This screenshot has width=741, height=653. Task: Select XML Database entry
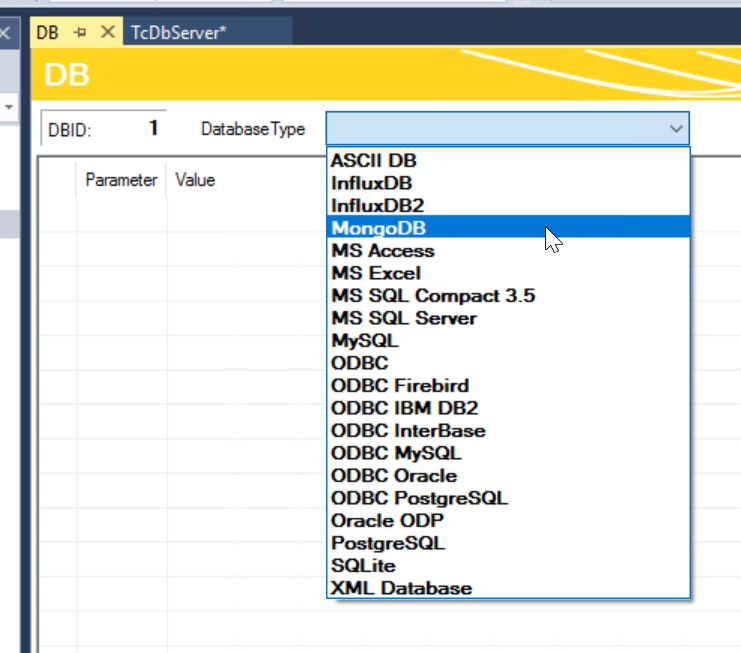[x=508, y=588]
